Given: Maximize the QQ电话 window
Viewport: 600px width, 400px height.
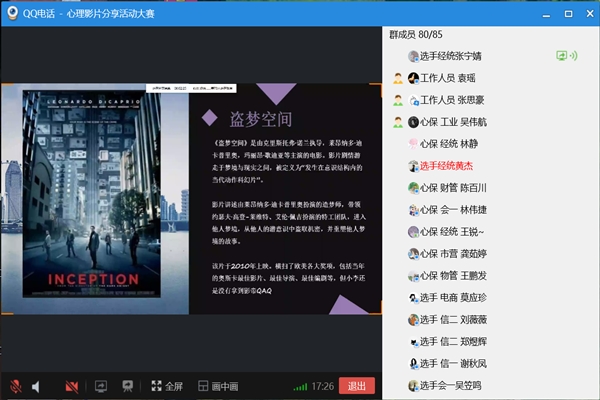Looking at the screenshot, I should click(x=569, y=14).
